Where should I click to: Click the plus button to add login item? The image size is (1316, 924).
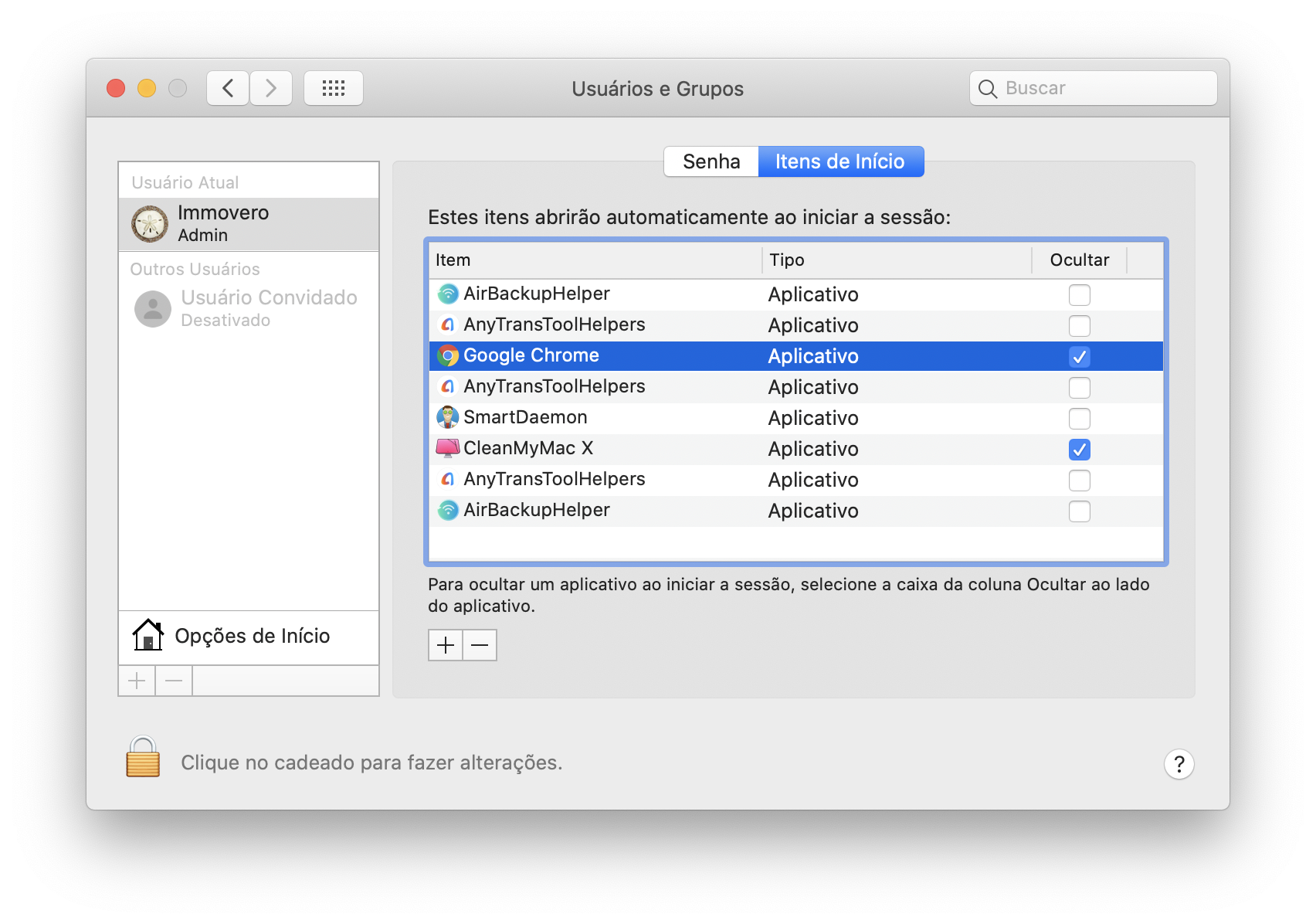point(446,645)
